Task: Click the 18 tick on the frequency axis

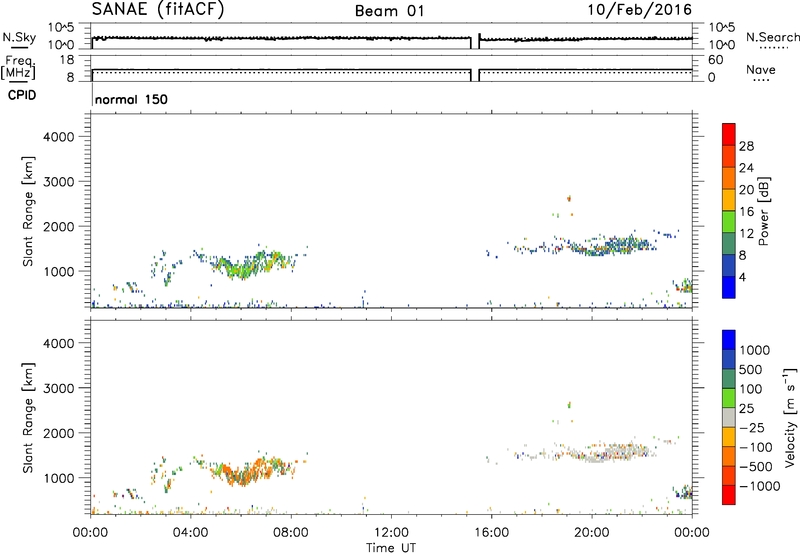Action: pos(67,59)
